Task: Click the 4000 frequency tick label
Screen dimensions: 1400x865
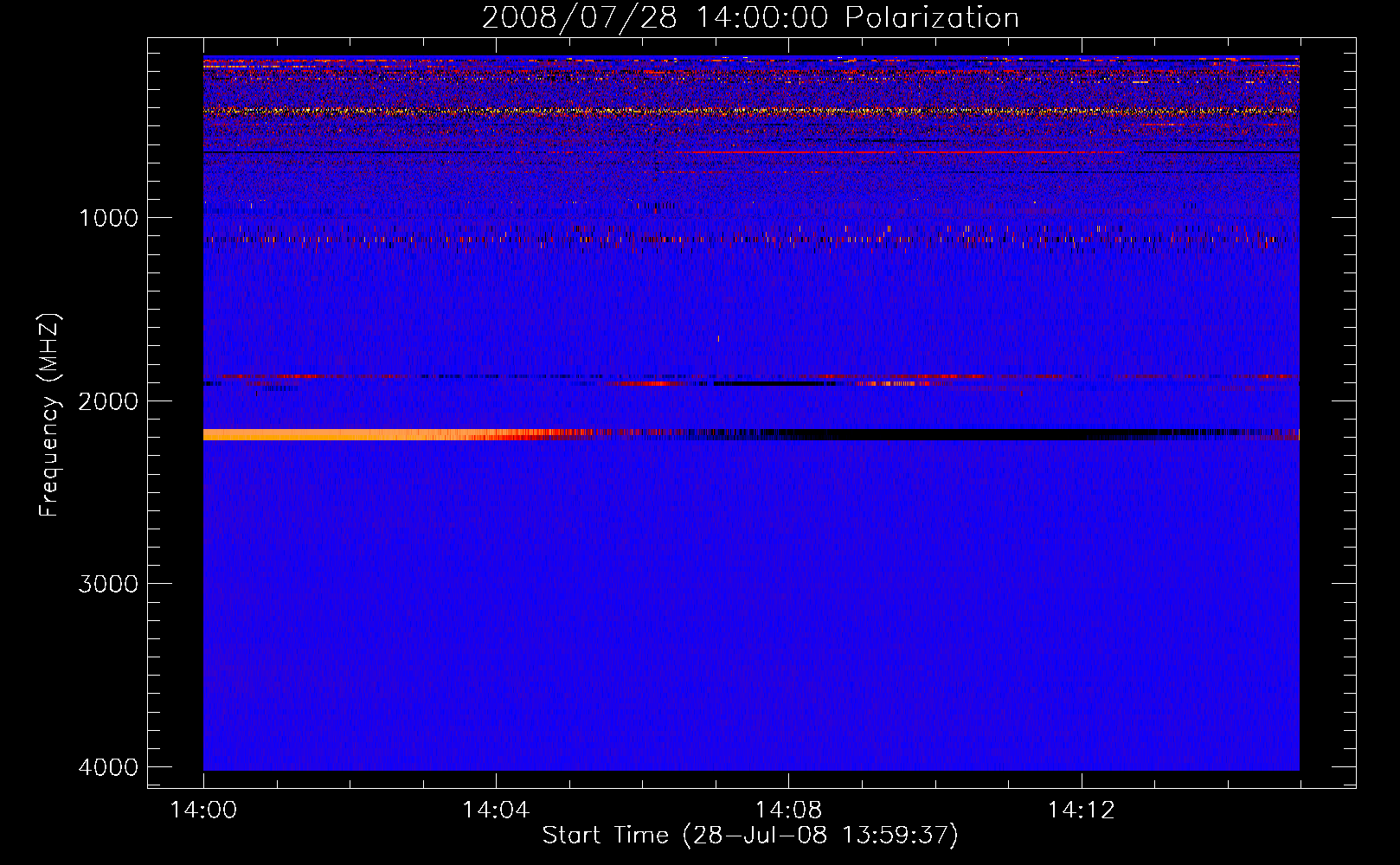Action: tap(109, 767)
